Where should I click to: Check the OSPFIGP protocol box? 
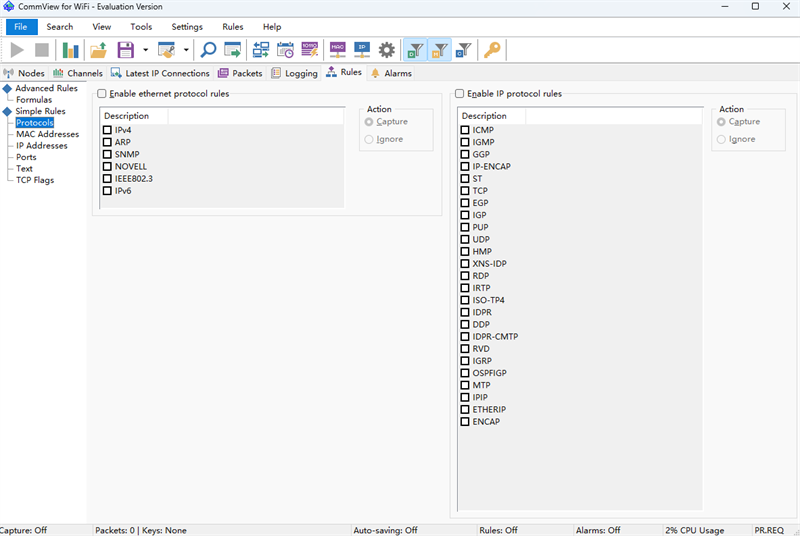click(x=465, y=373)
